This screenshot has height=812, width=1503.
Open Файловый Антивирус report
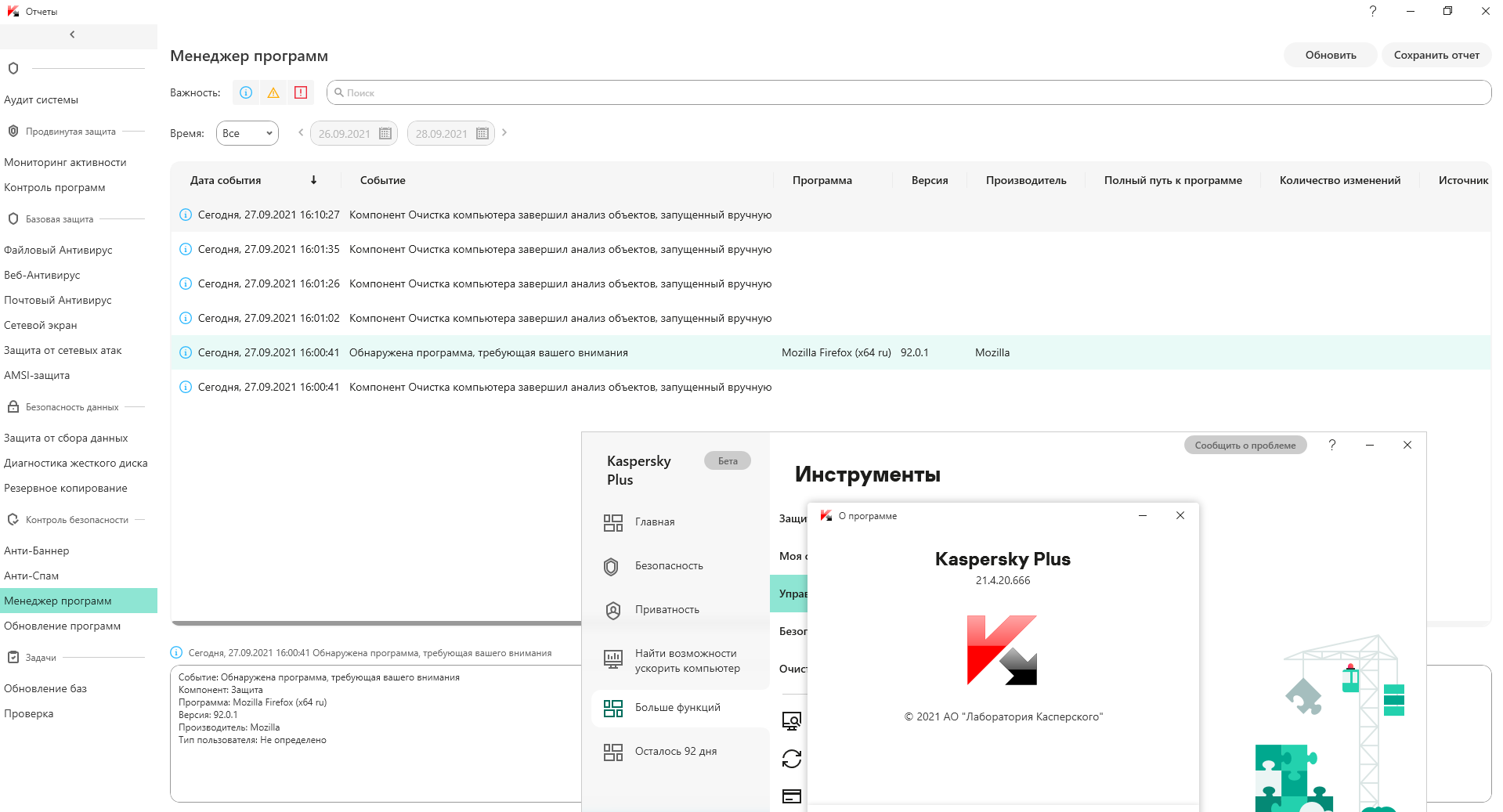point(58,250)
